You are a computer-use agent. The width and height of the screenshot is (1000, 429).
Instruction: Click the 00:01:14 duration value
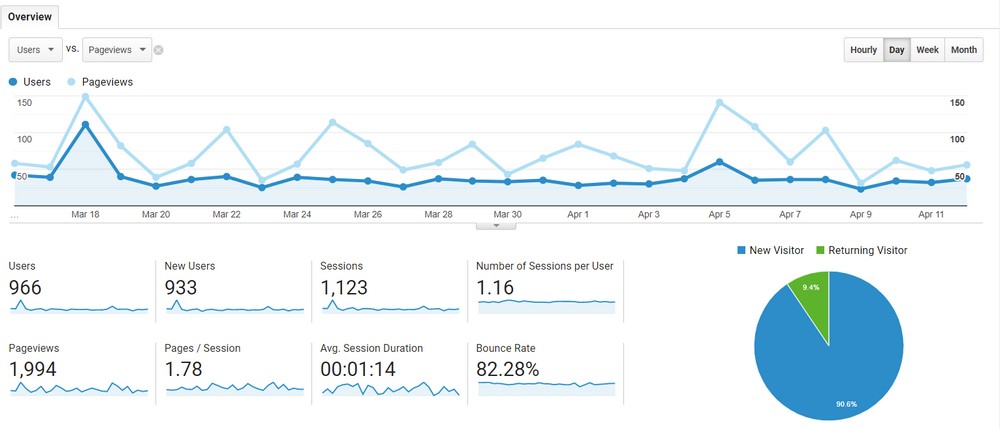pos(358,369)
